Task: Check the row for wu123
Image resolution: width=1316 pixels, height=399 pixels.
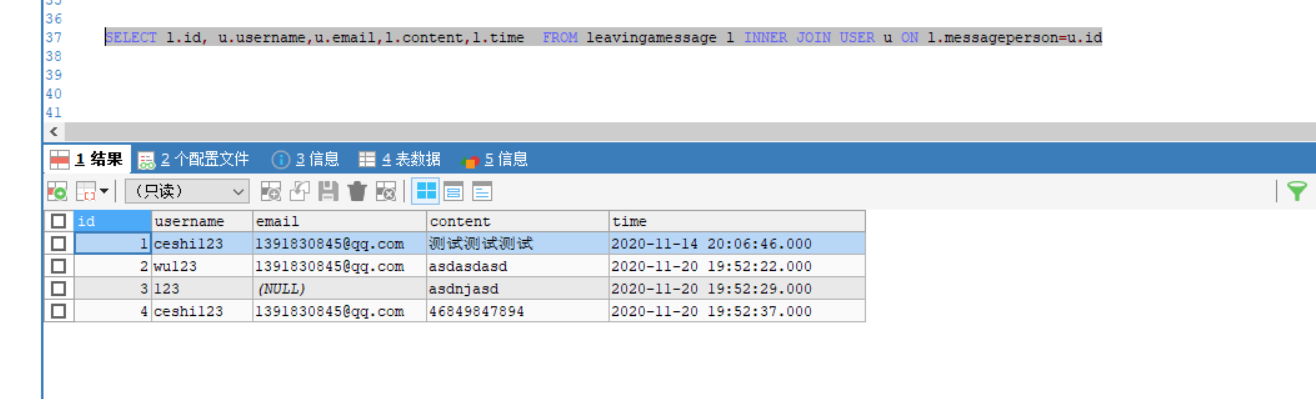Action: click(59, 266)
